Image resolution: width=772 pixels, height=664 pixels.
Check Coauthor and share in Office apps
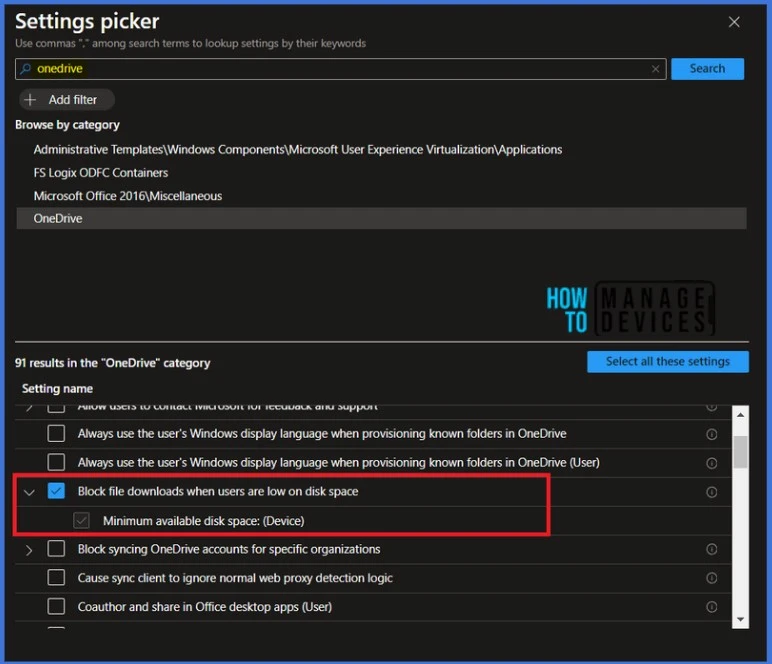(x=56, y=606)
